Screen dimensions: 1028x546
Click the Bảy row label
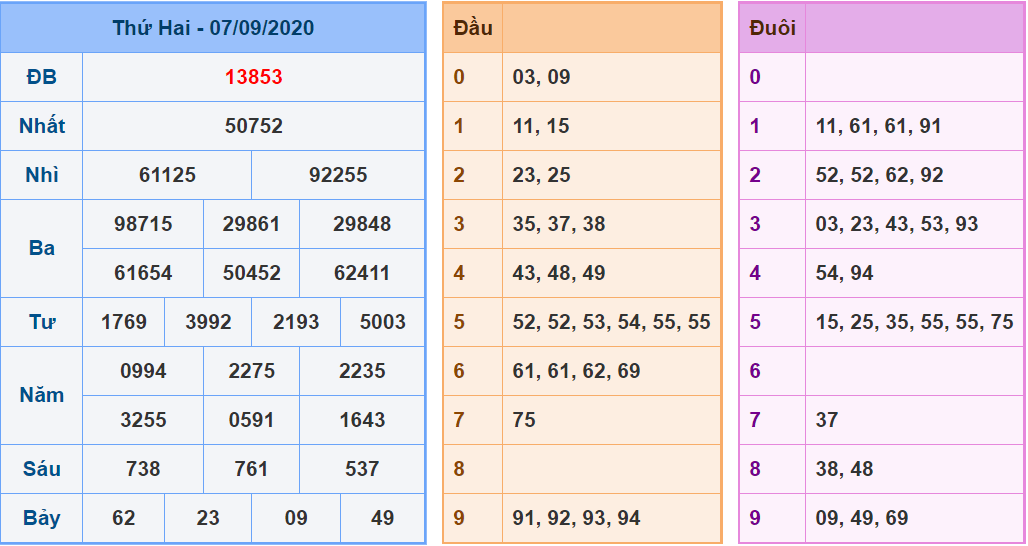pos(42,518)
